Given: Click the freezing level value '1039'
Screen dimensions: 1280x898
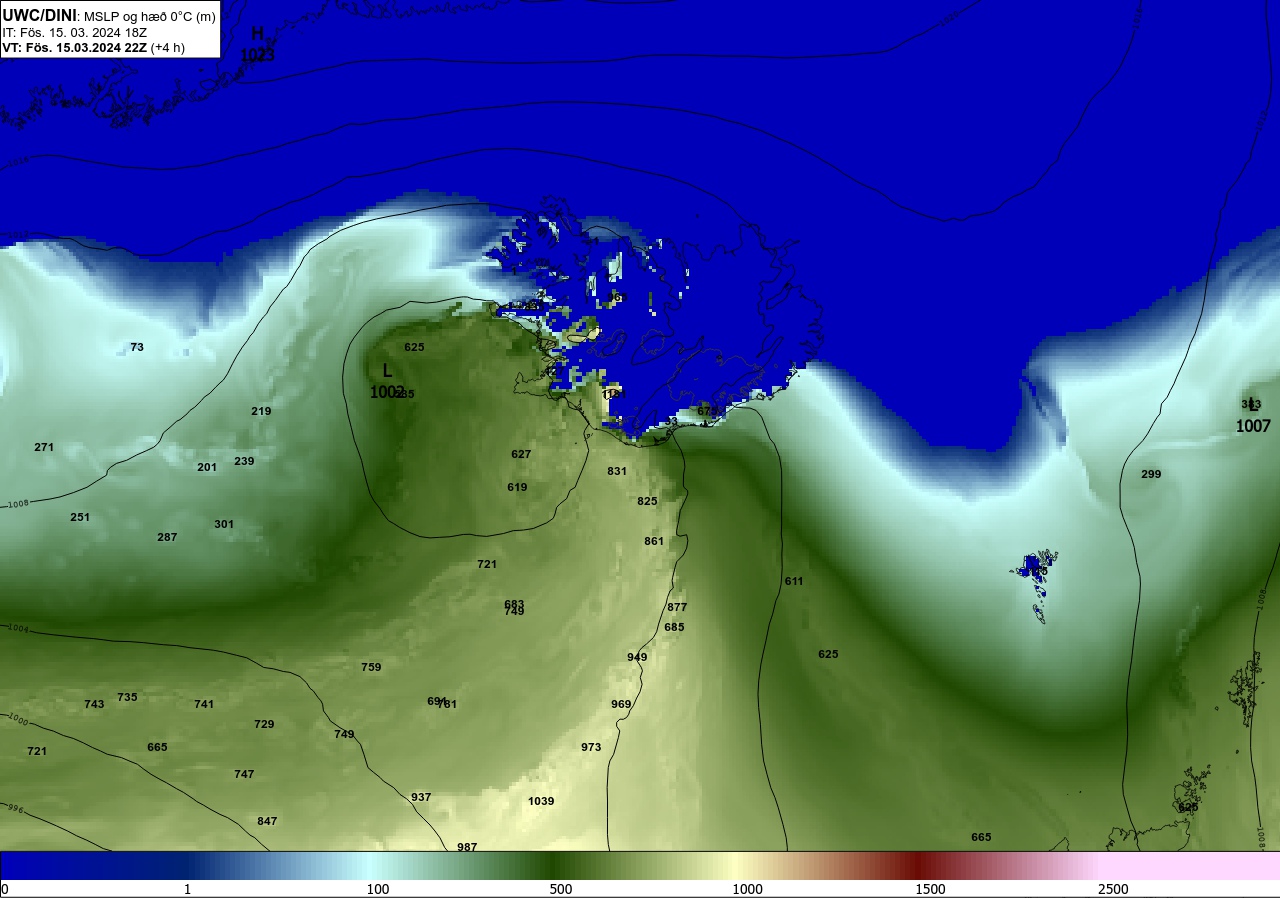Looking at the screenshot, I should pyautogui.click(x=541, y=801).
